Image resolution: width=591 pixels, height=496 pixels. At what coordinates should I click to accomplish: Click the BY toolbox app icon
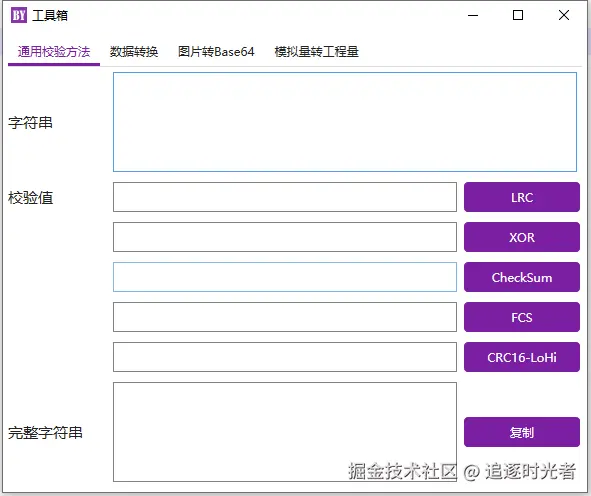[19, 15]
